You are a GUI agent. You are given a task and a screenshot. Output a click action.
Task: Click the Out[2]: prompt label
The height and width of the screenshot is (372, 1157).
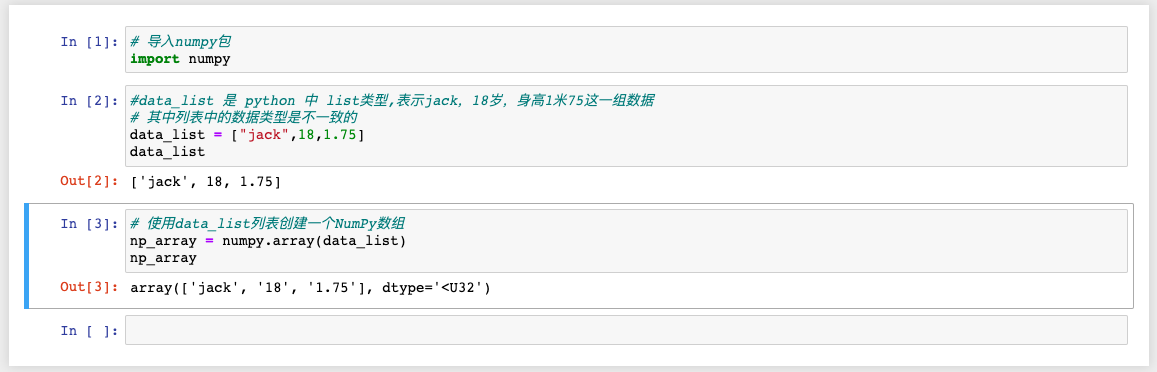[89, 181]
